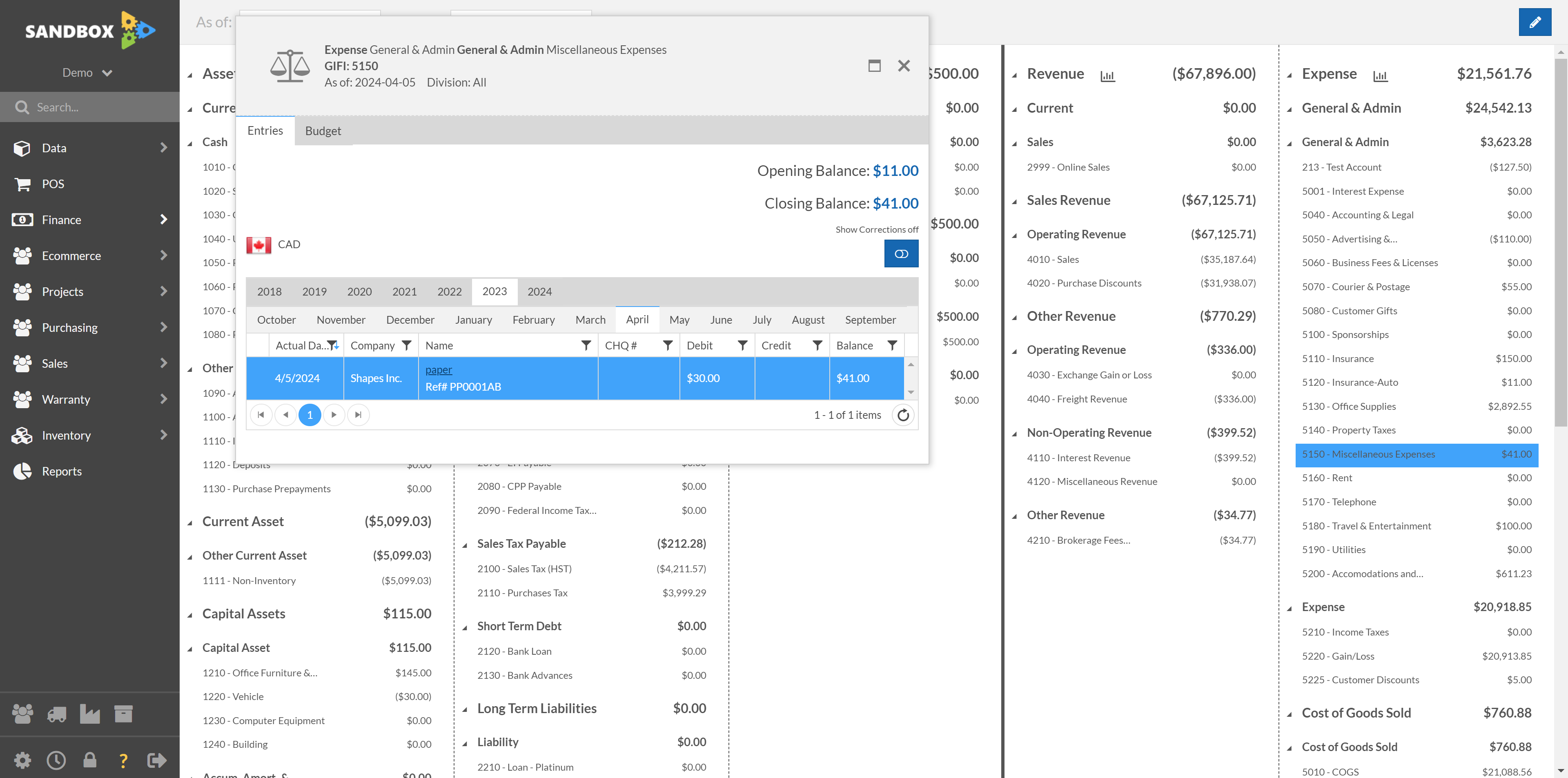Screen dimensions: 1568x778
Task: Click the clock history icon at sidebar bottom
Action: [x=56, y=760]
